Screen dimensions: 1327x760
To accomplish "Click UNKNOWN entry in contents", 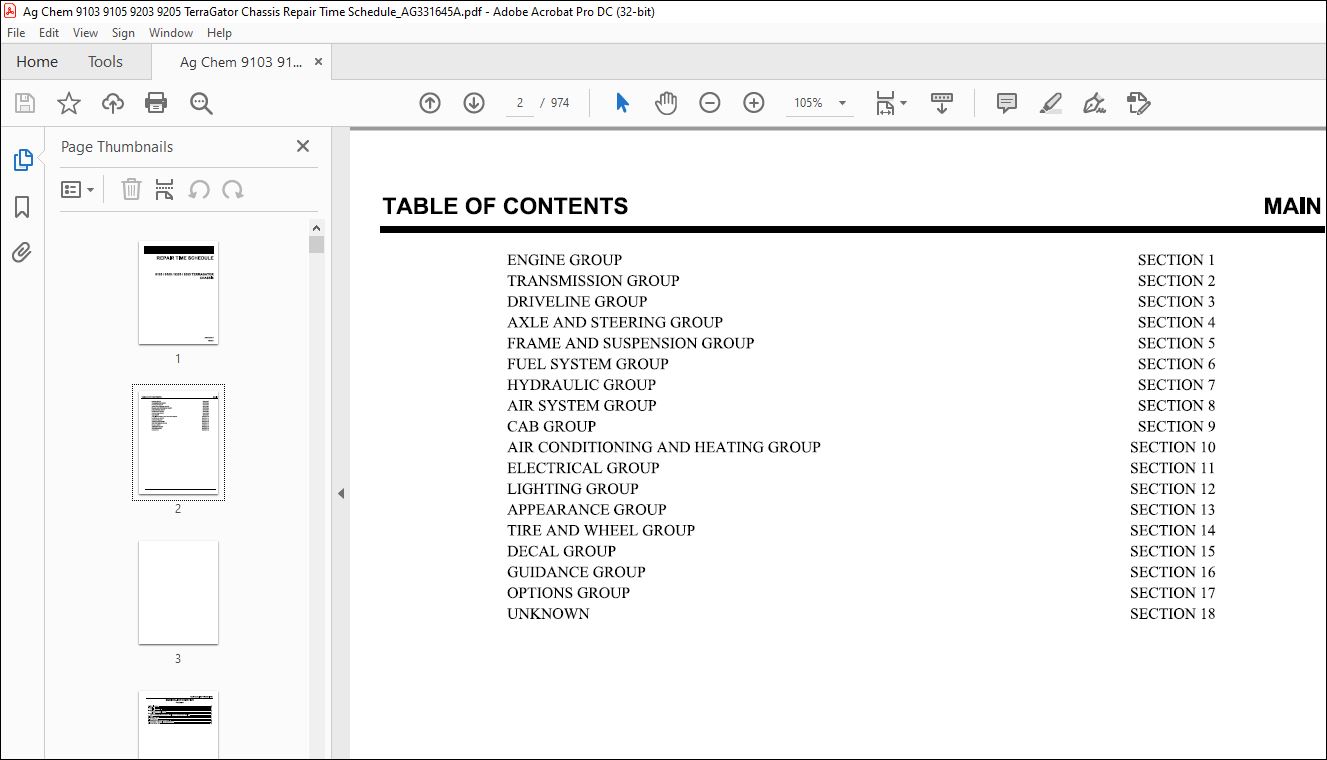I will pos(548,614).
